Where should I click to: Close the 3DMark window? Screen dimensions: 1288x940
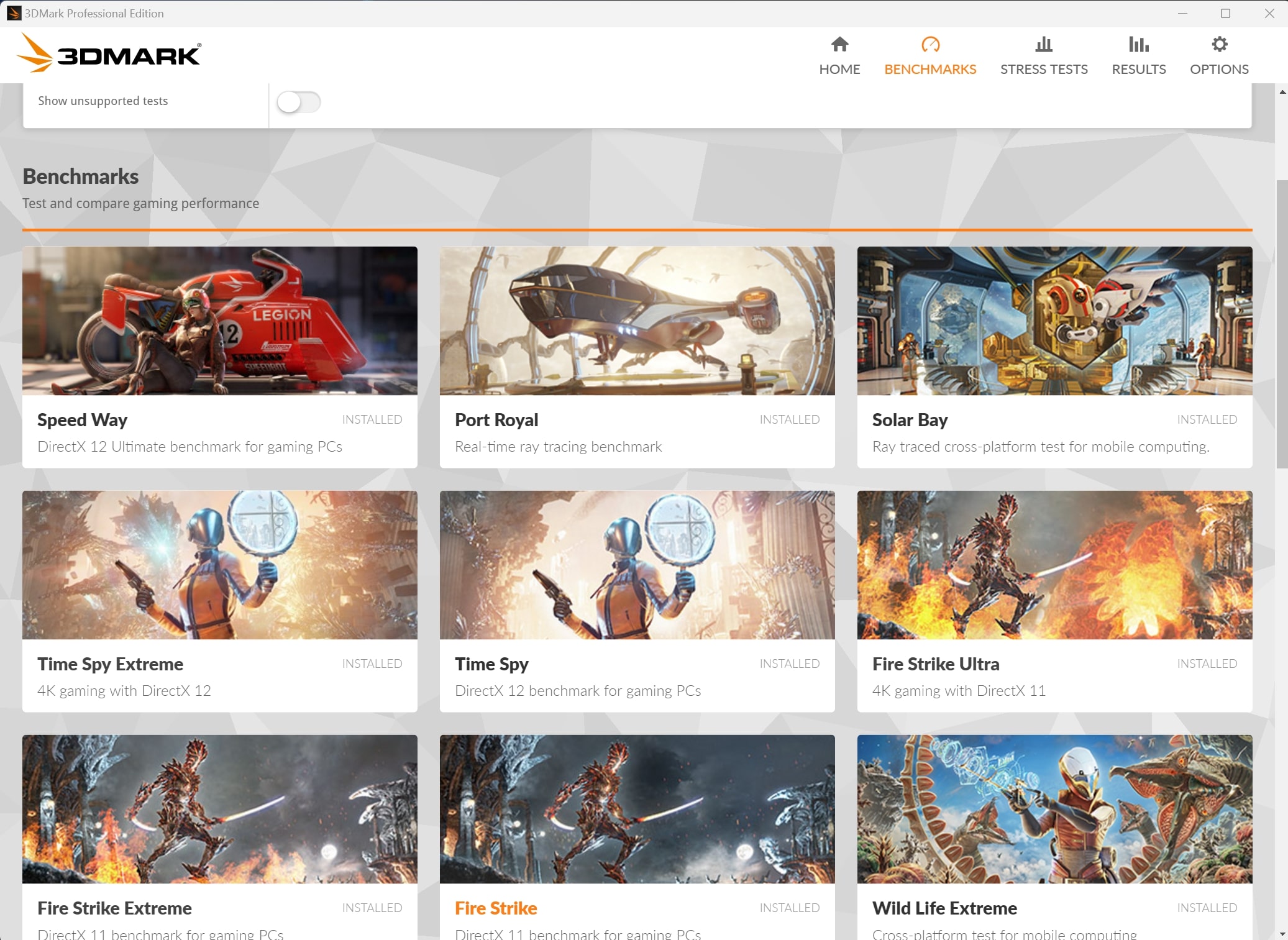tap(1269, 13)
